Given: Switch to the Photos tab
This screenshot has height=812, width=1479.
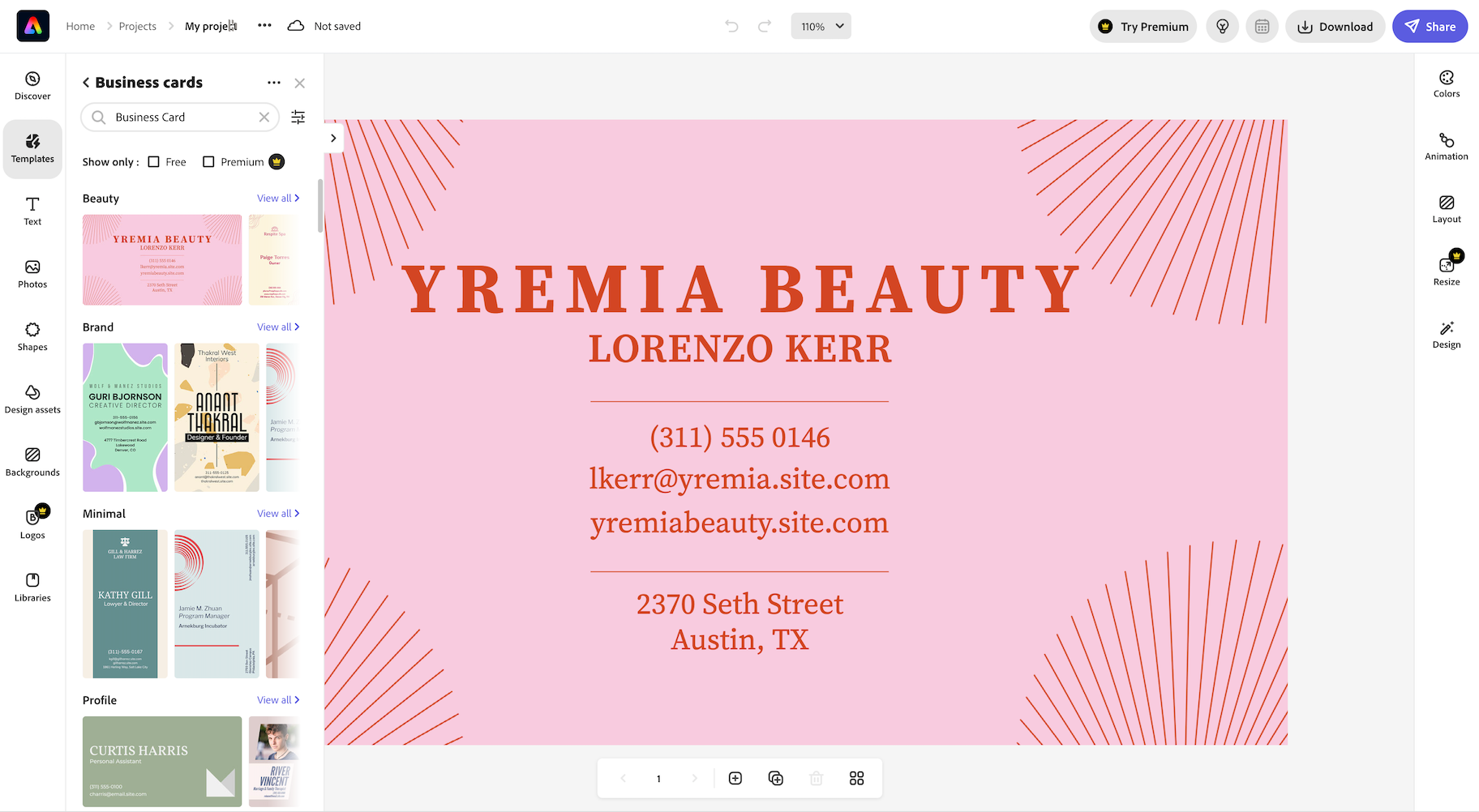Looking at the screenshot, I should [32, 274].
